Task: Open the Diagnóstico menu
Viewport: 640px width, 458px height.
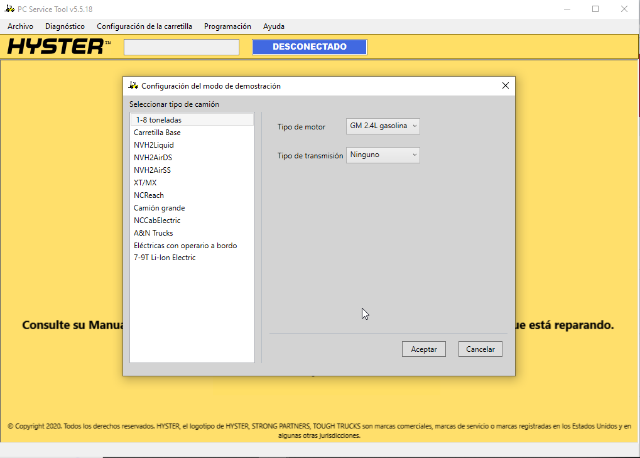Action: pos(65,25)
